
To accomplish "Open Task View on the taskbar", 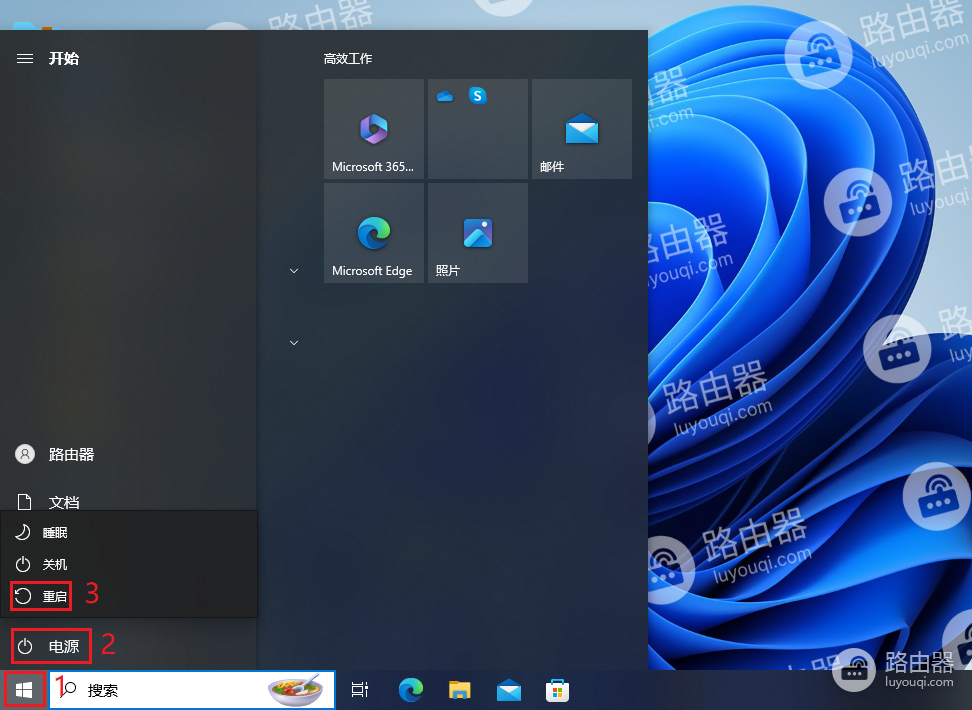I will click(360, 690).
